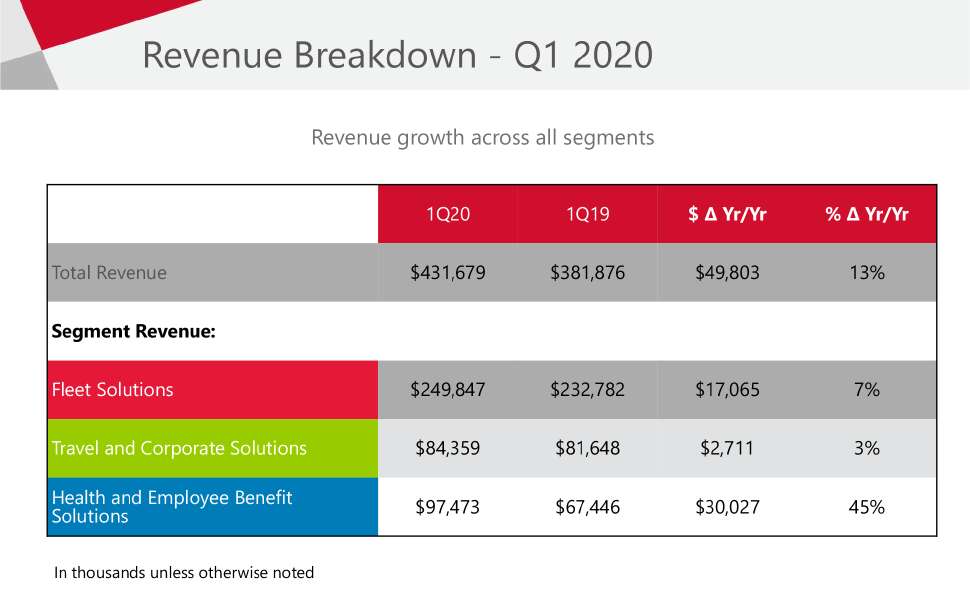Click the Fleet Solutions change $17,065
This screenshot has width=970, height=600.
727,390
